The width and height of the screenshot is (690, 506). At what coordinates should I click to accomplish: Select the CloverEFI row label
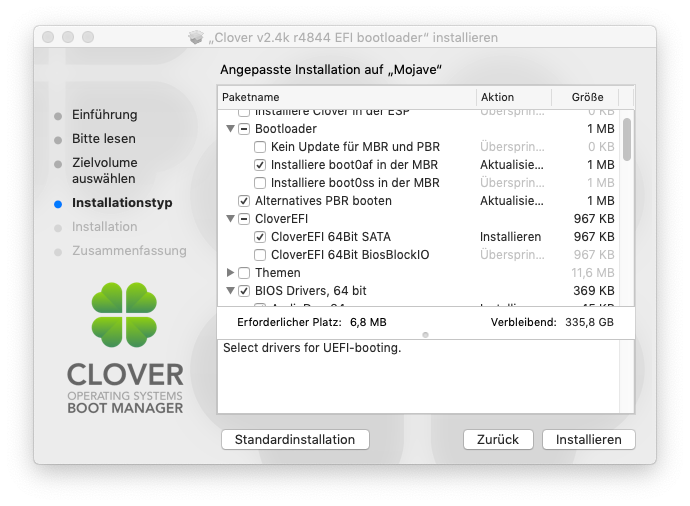(x=282, y=219)
